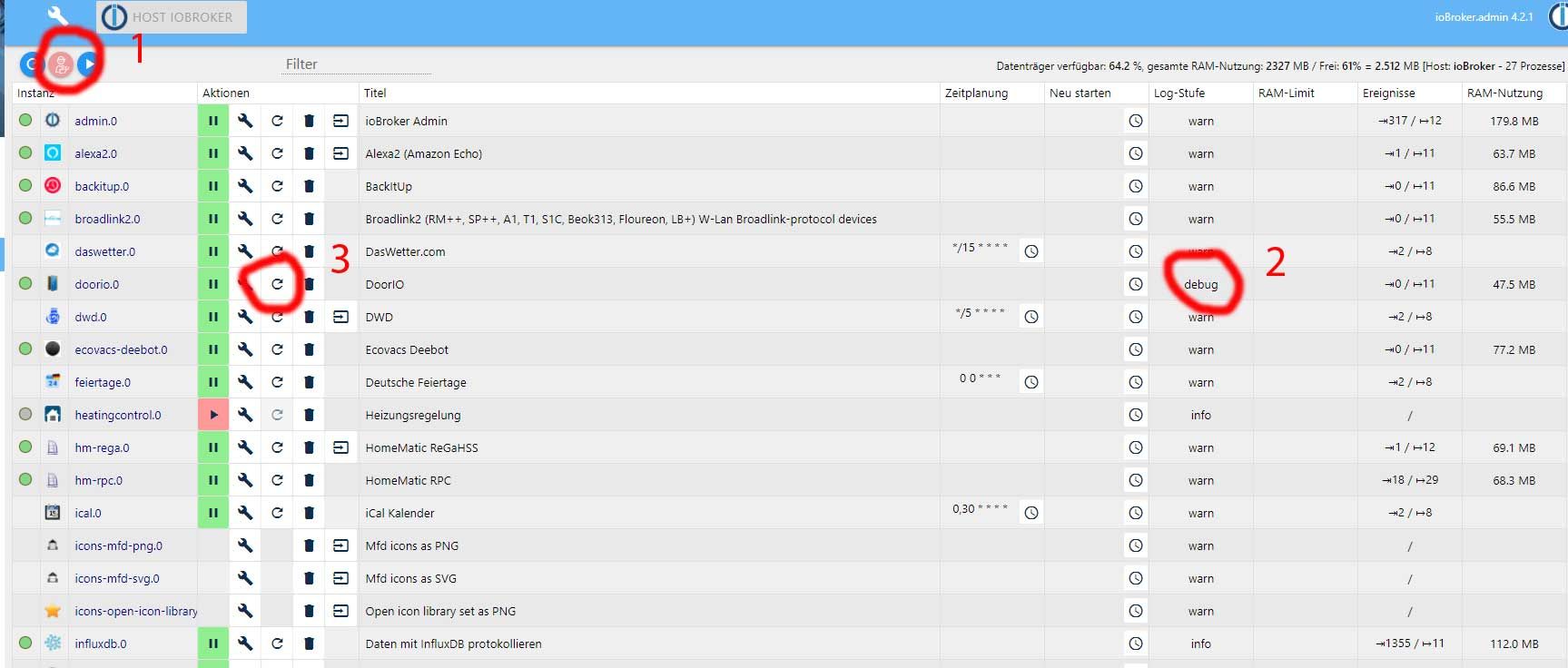
Task: Pause the ical.0 instance
Action: pyautogui.click(x=213, y=513)
